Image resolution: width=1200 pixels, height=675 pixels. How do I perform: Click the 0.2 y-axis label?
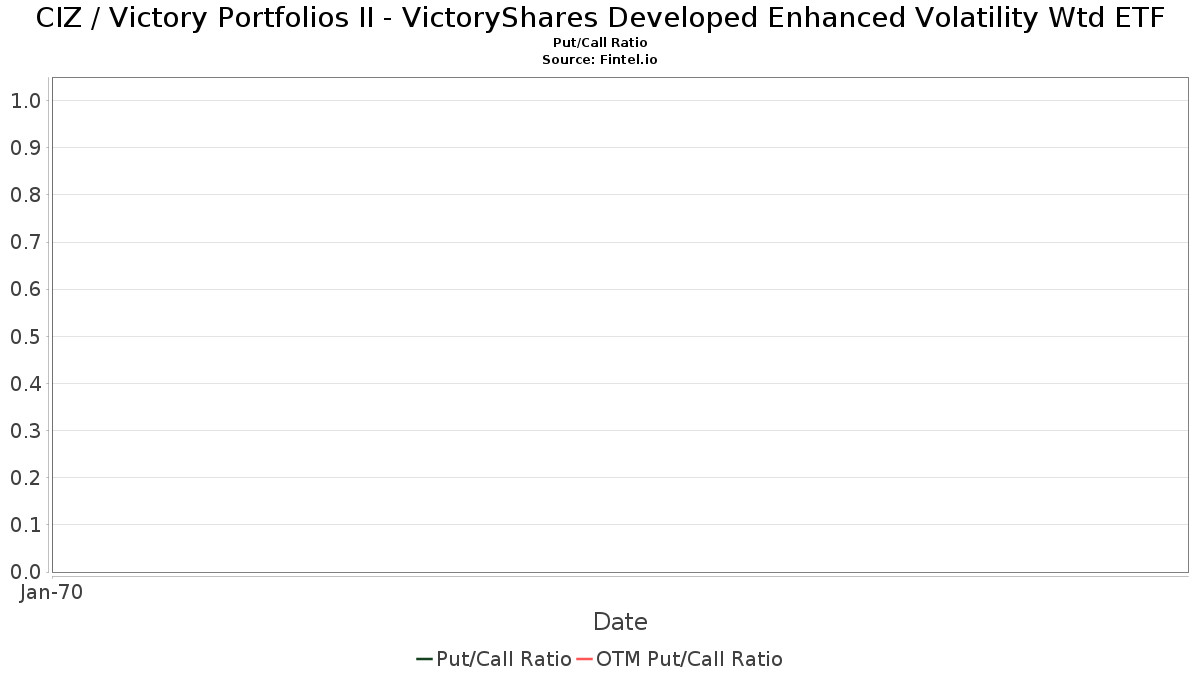click(x=25, y=478)
